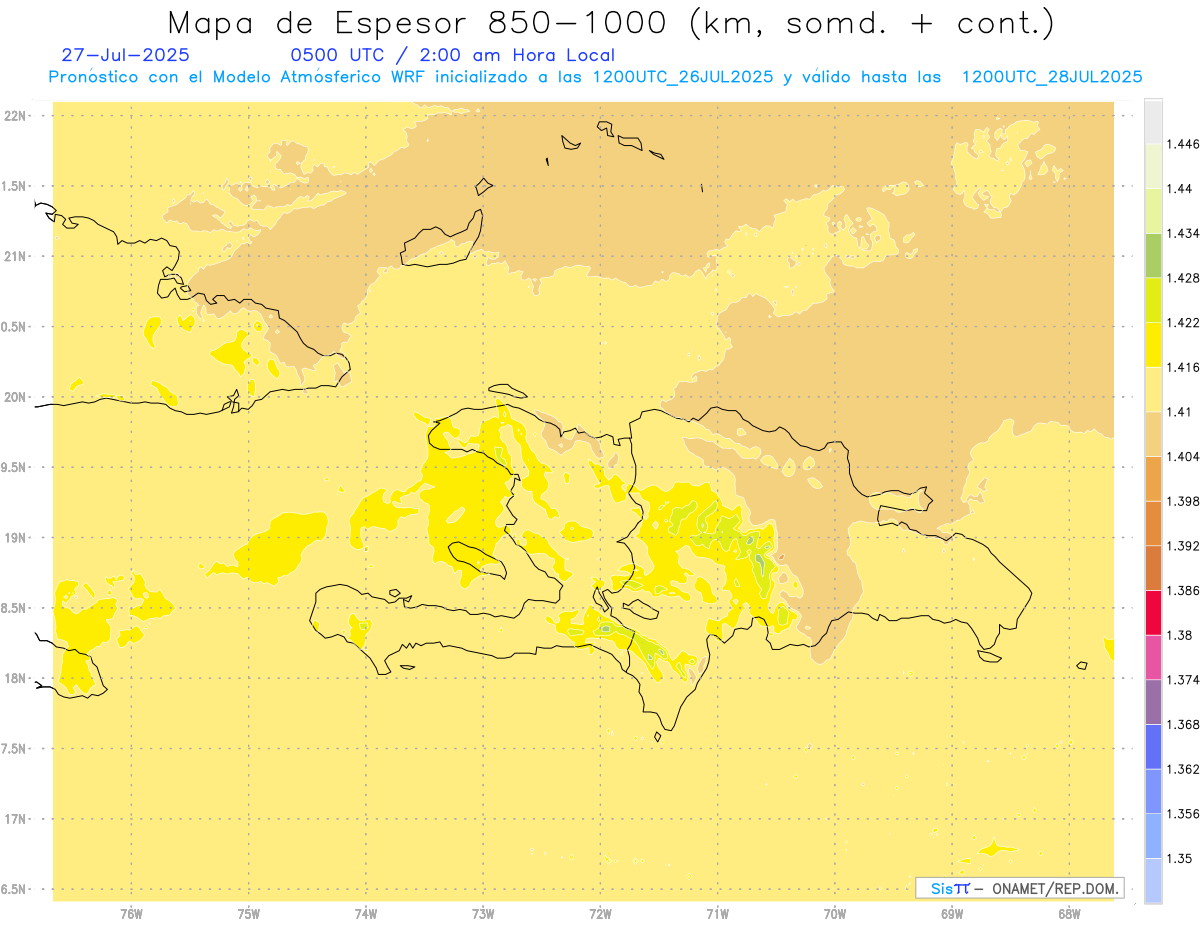Click the longitude label '76W'
Viewport: 1200px width, 927px height.
(x=131, y=913)
